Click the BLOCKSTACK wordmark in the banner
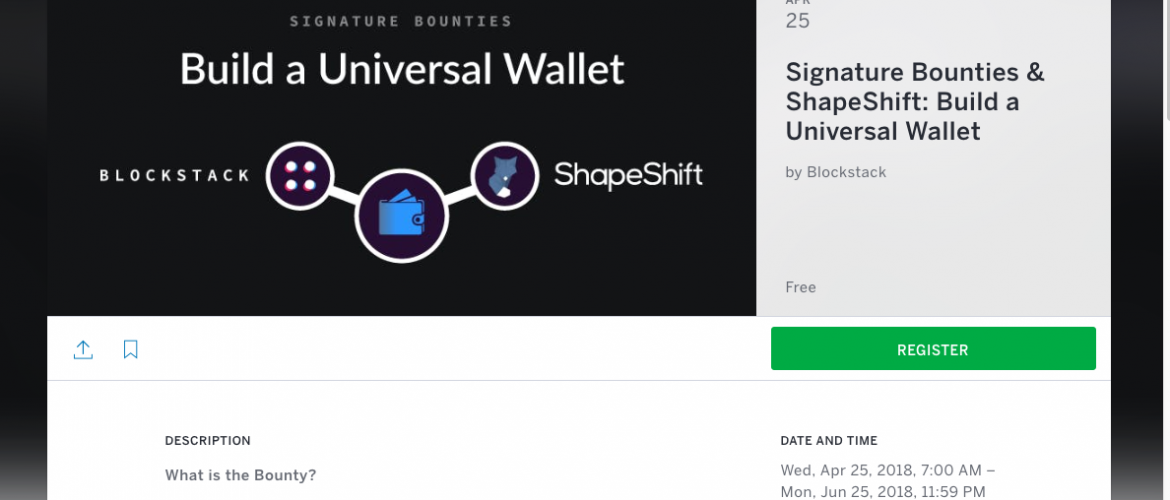The image size is (1170, 500). coord(175,176)
